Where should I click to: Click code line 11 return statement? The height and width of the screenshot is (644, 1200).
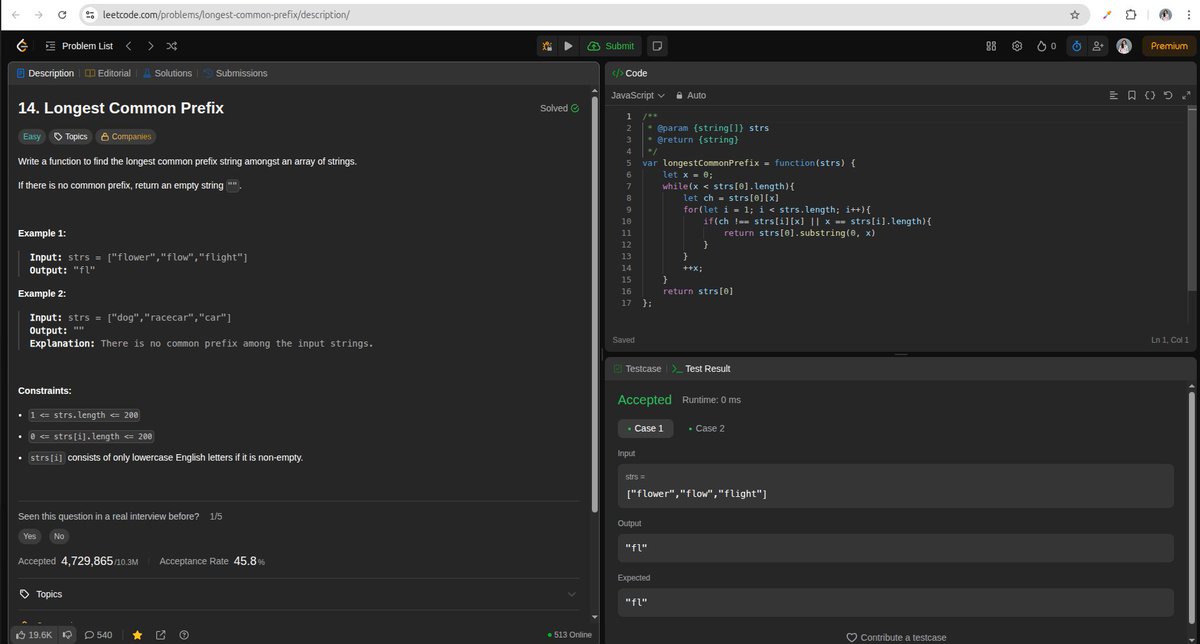(x=800, y=232)
